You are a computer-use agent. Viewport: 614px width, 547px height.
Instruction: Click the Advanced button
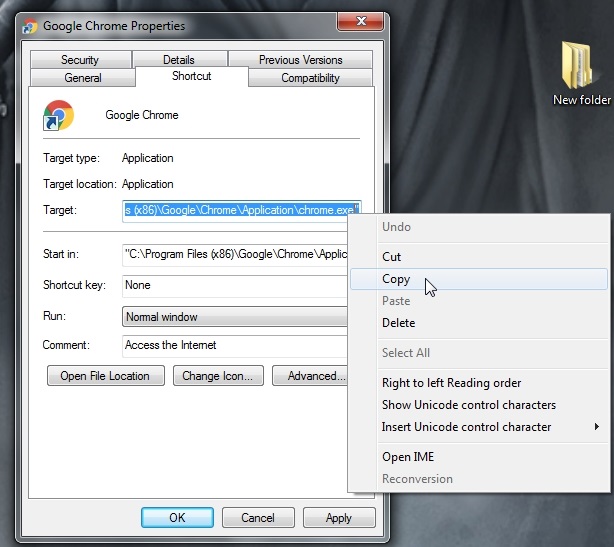click(x=310, y=376)
